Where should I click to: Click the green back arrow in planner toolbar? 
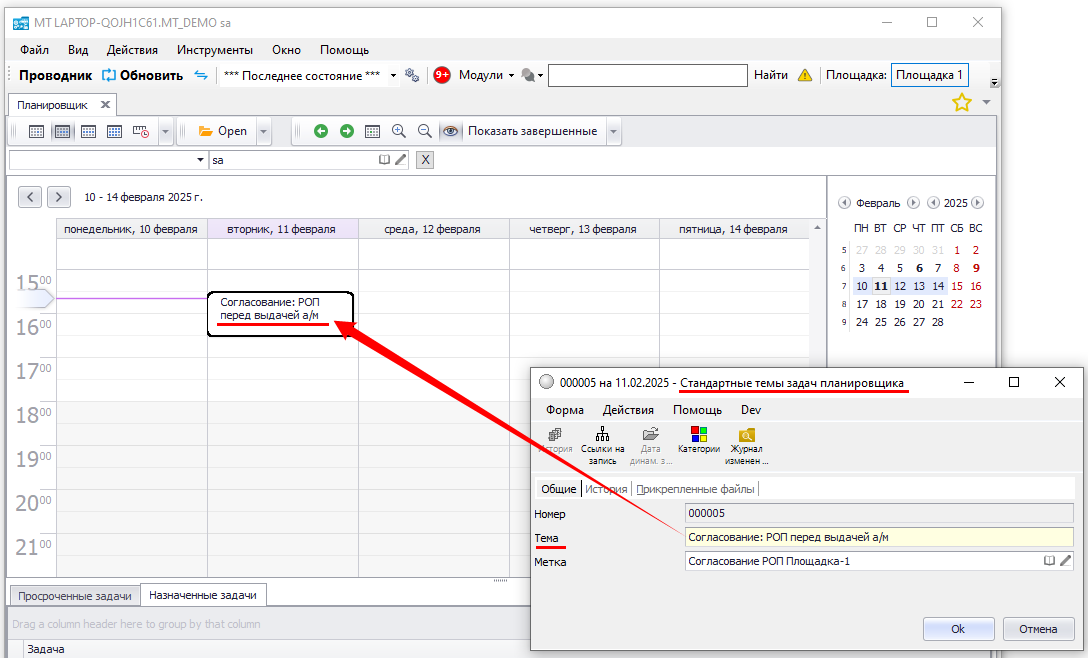click(320, 131)
